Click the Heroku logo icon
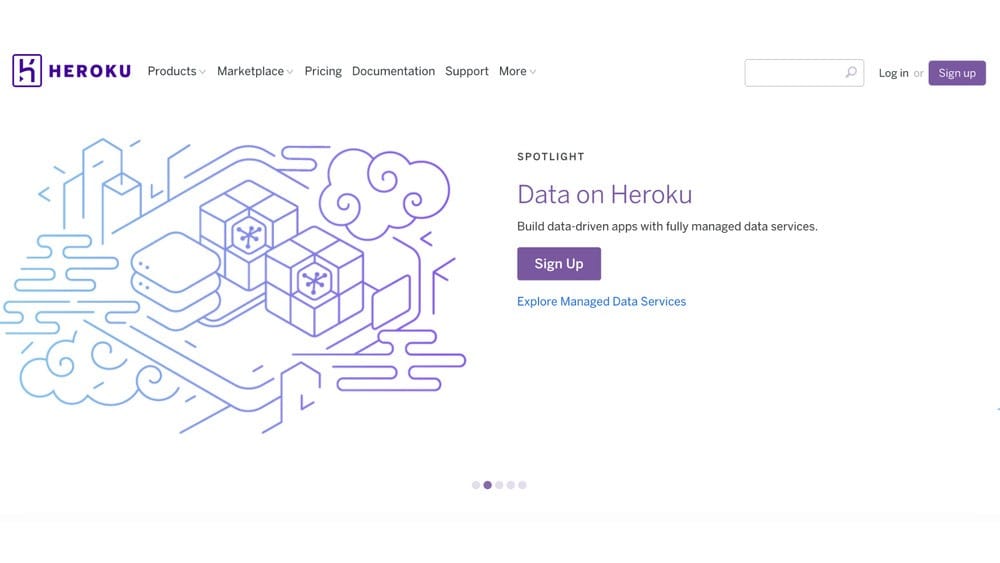 (x=27, y=70)
